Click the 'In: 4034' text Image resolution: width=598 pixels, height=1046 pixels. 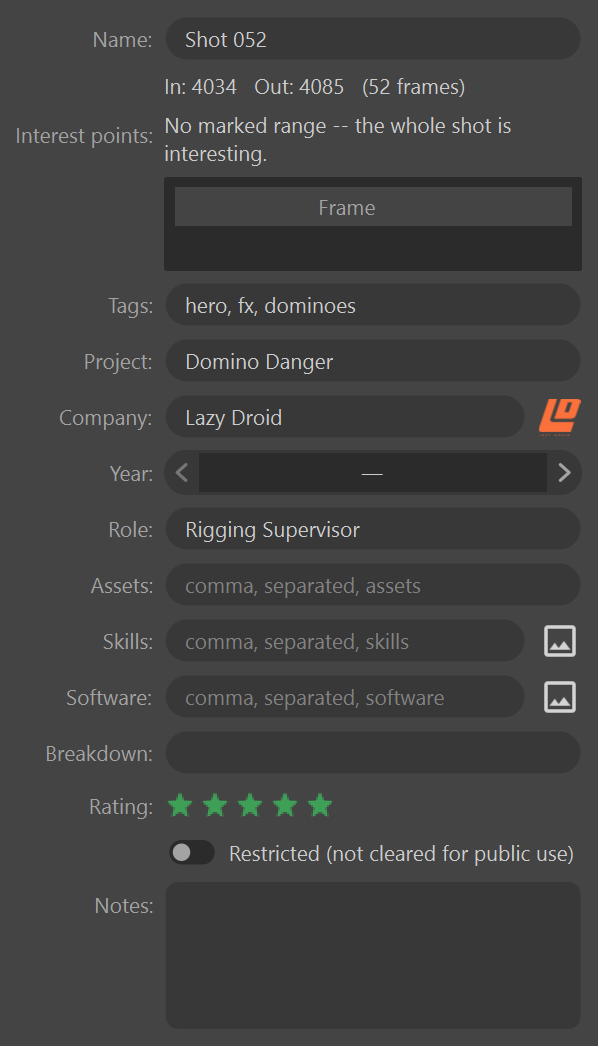[200, 87]
